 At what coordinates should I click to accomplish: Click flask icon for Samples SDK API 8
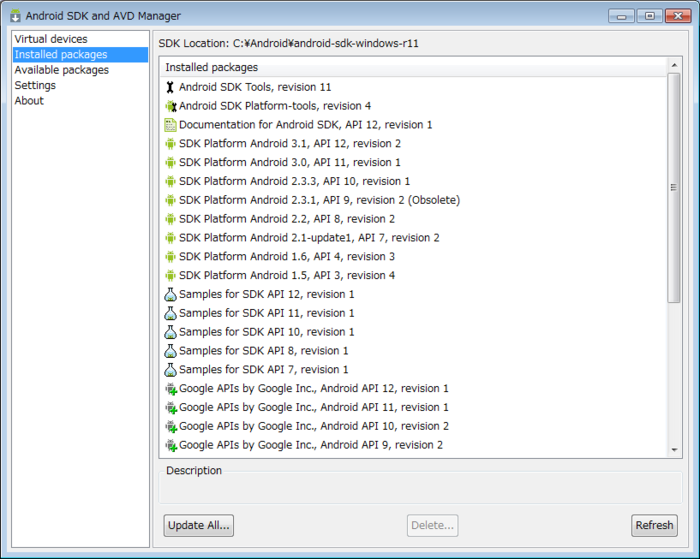coord(170,351)
